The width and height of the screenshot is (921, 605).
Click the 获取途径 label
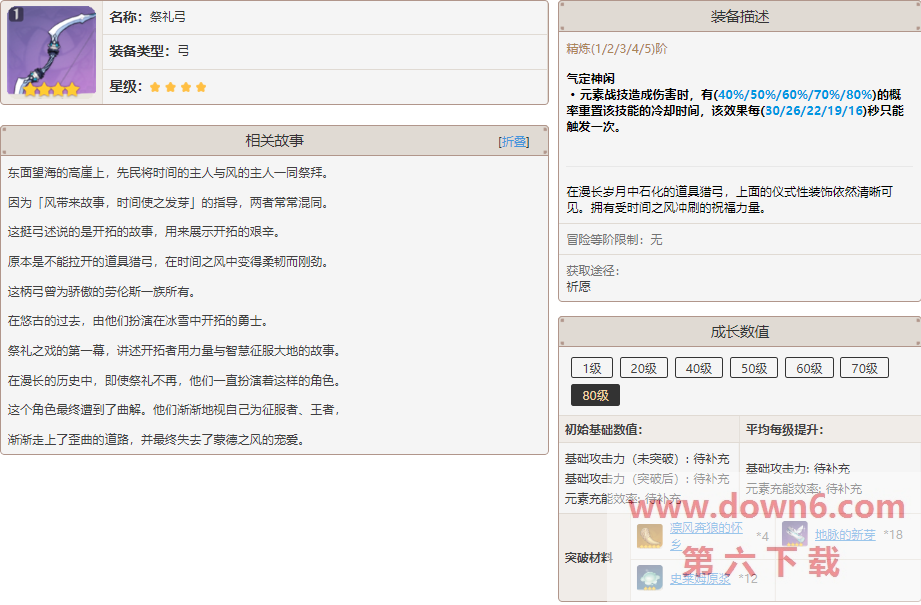pyautogui.click(x=593, y=271)
